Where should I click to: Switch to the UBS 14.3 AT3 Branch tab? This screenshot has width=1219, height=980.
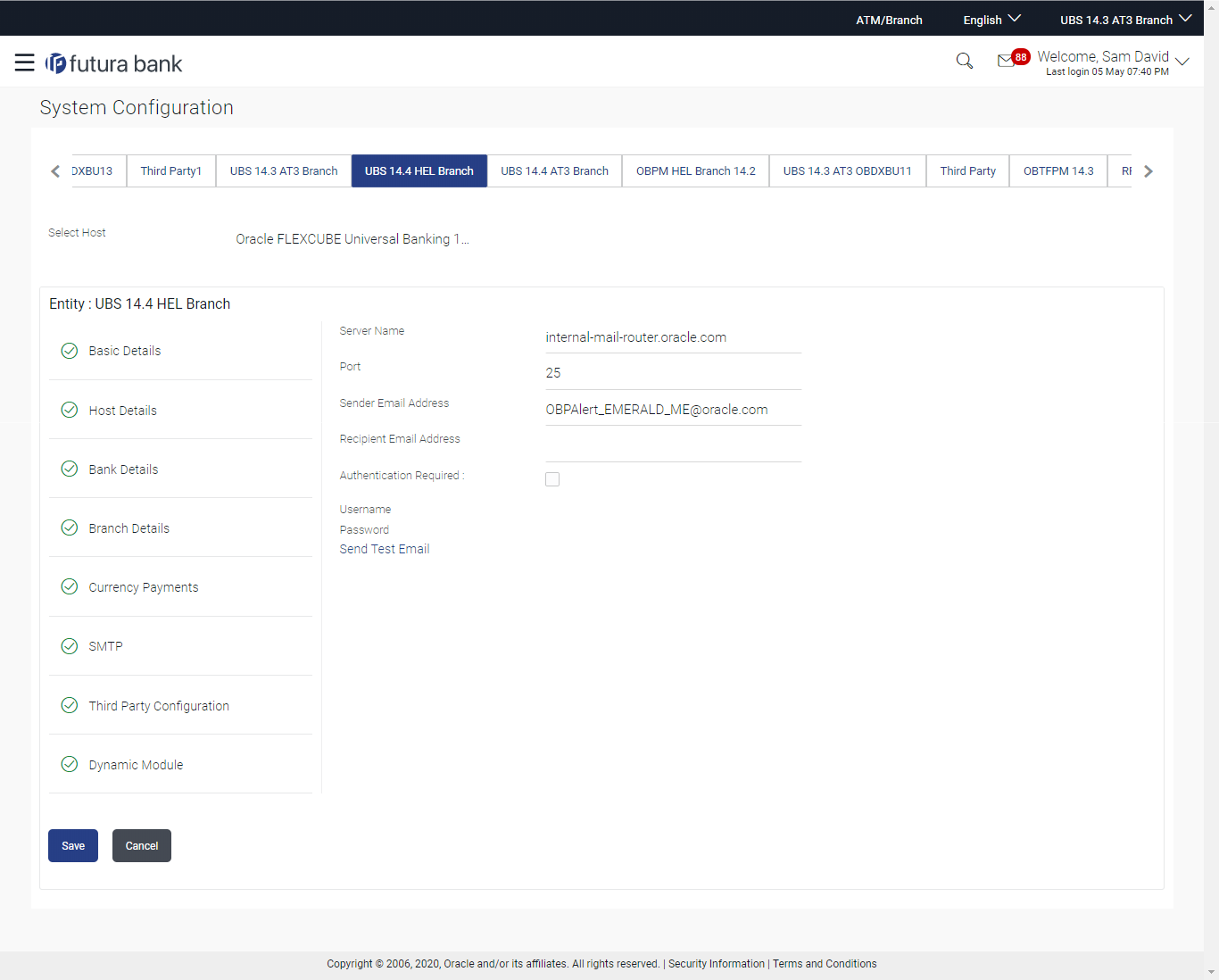[284, 170]
